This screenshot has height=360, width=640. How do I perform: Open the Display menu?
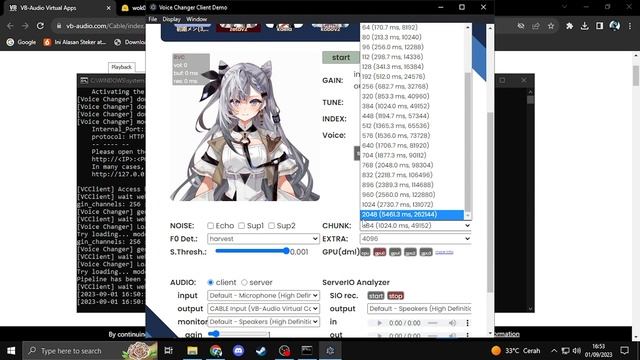(171, 19)
